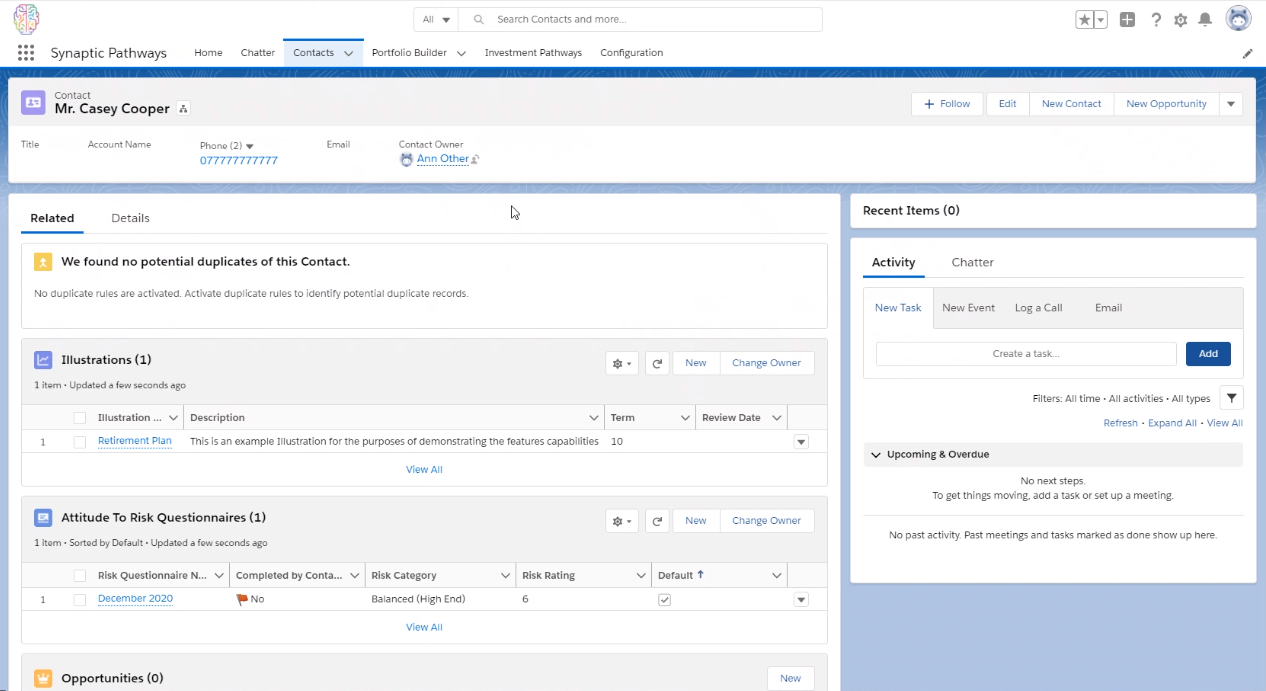Click the Opportunities crown icon

[43, 678]
